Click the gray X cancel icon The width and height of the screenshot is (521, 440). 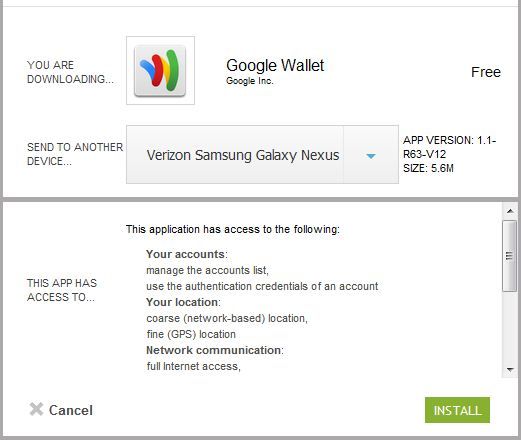click(36, 409)
